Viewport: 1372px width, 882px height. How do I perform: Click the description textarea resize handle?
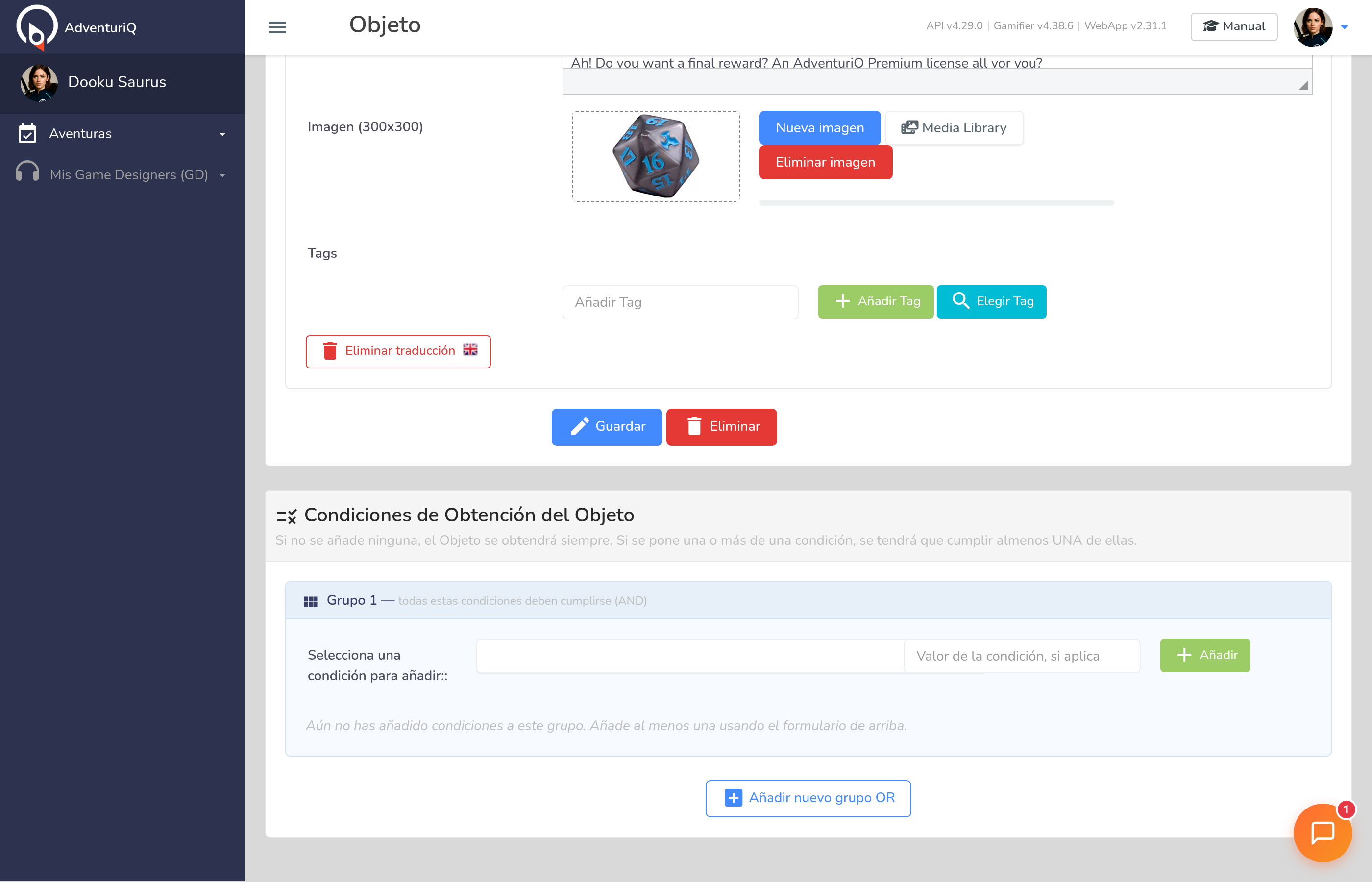click(1303, 85)
